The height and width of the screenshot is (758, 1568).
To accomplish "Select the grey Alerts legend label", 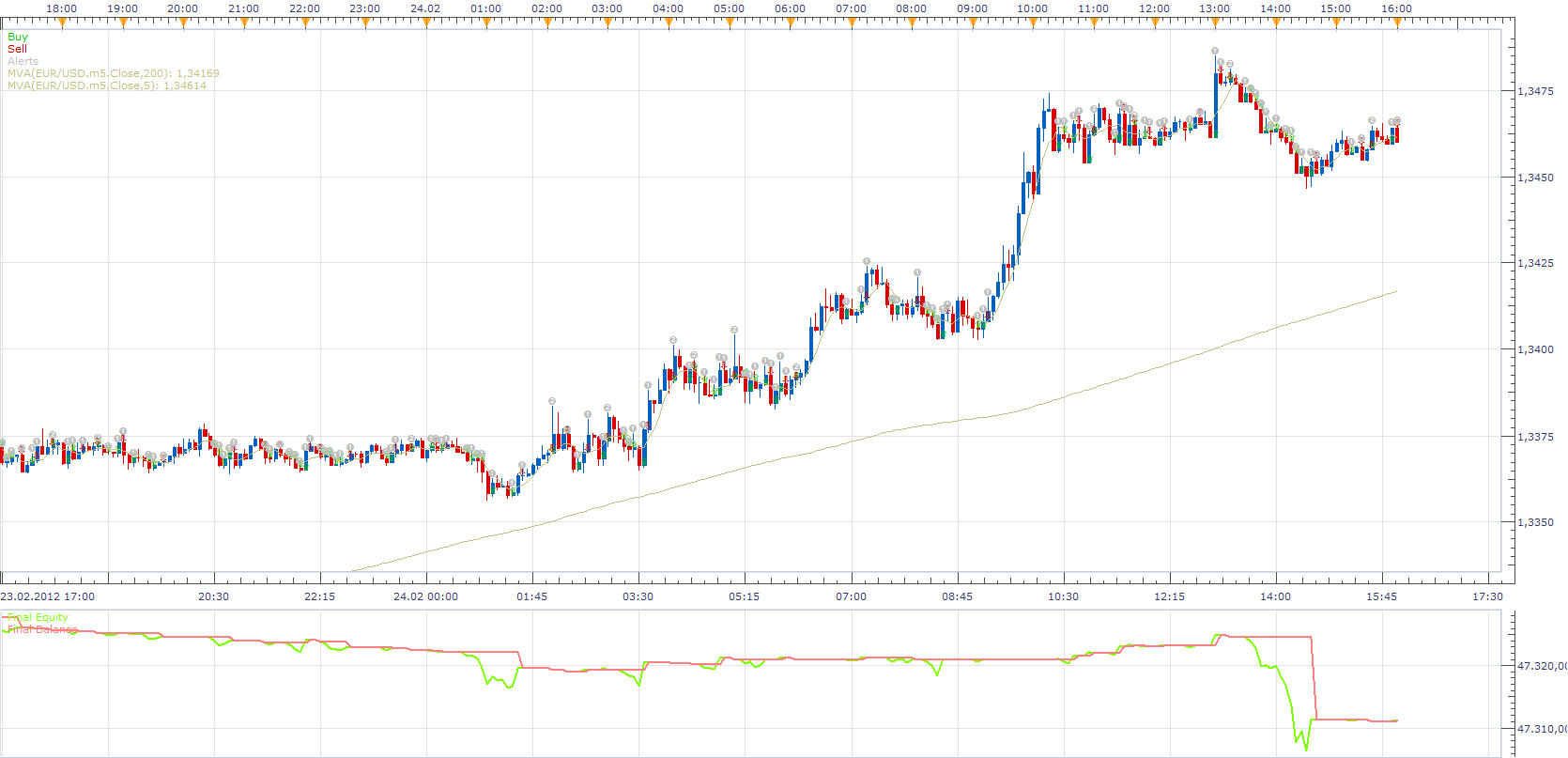I will coord(23,61).
